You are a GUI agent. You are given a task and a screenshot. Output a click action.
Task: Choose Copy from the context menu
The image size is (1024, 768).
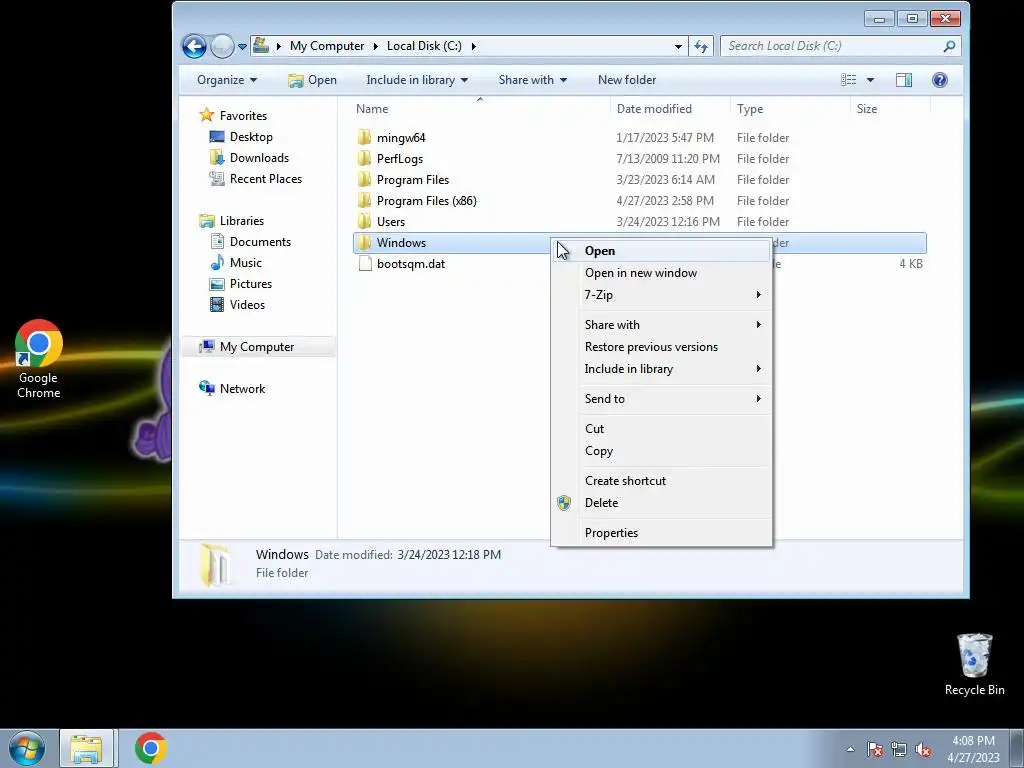point(662,451)
